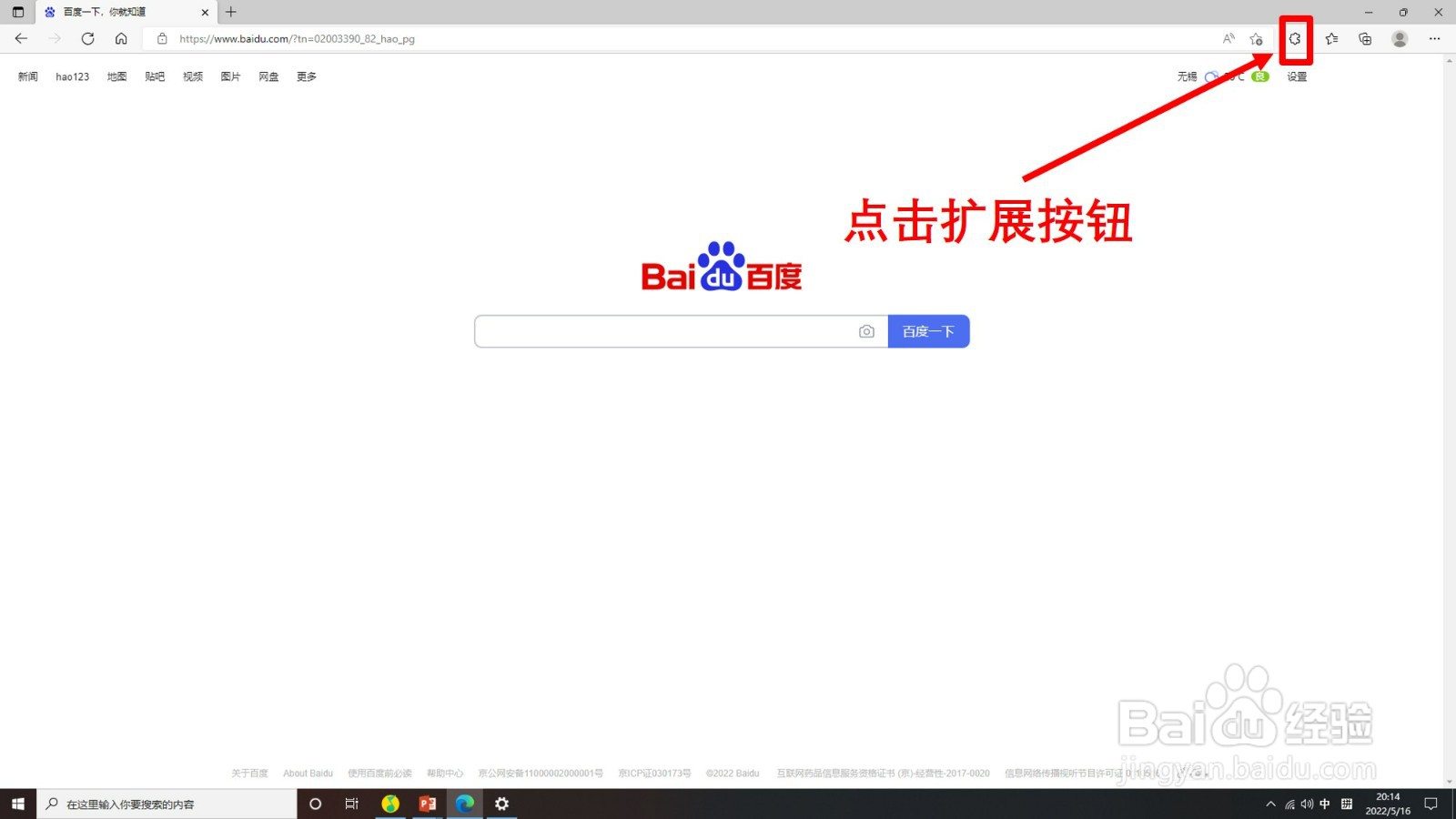Open Settings gear on taskbar
Image resolution: width=1456 pixels, height=819 pixels.
click(x=501, y=804)
